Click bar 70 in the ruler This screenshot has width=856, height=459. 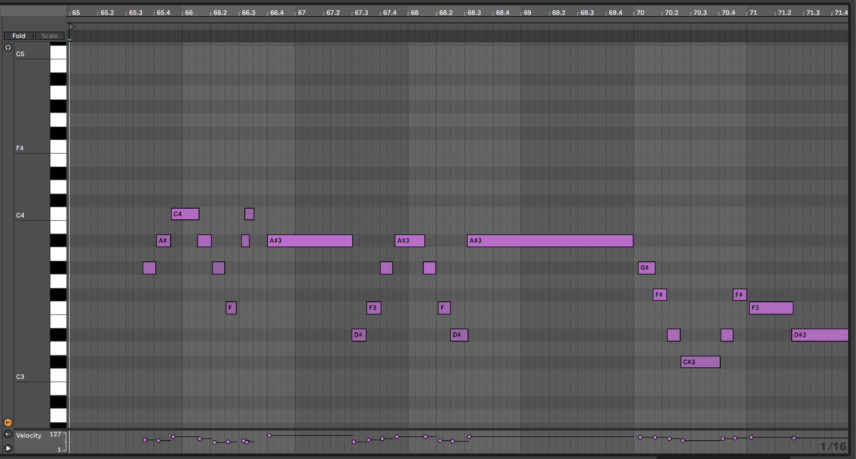pyautogui.click(x=640, y=13)
